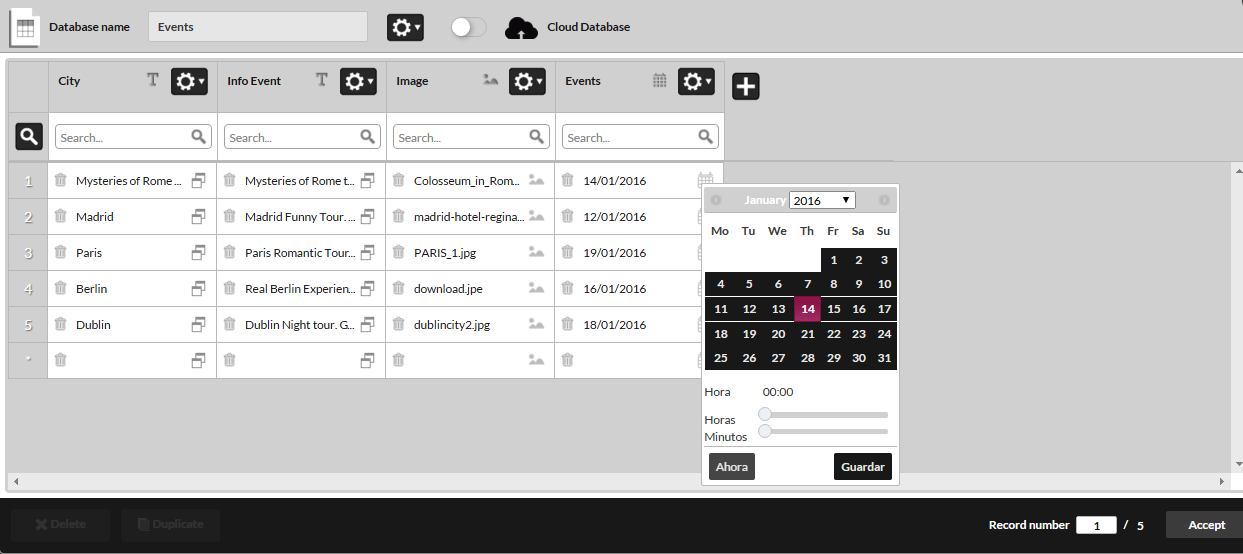This screenshot has height=554, width=1243.
Task: Open calendar icon for 14/01/2016 row
Action: coord(706,180)
